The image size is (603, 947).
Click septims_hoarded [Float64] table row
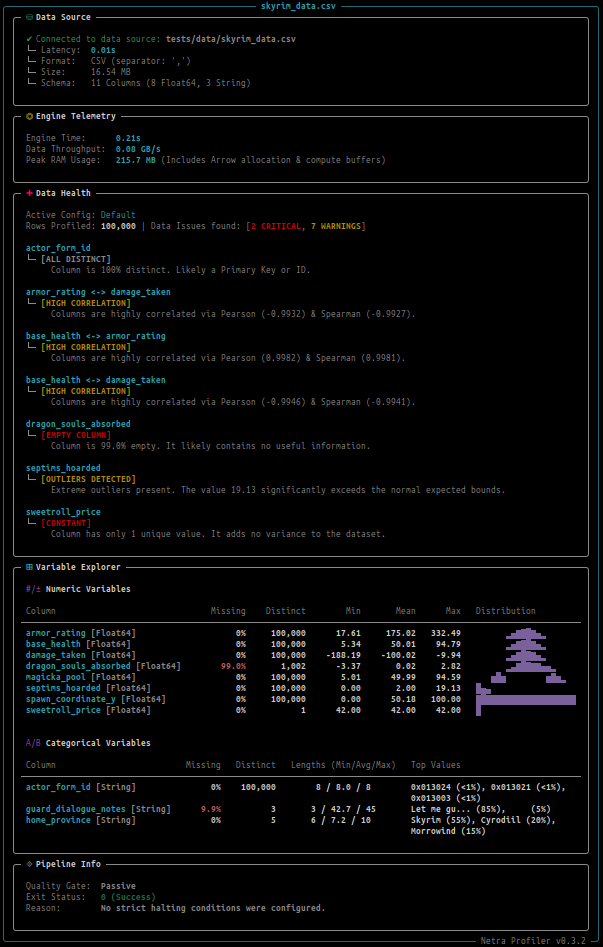pos(302,688)
